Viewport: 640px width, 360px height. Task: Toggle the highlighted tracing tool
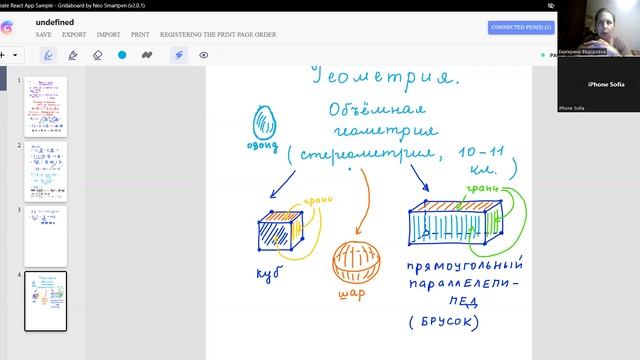coord(179,55)
